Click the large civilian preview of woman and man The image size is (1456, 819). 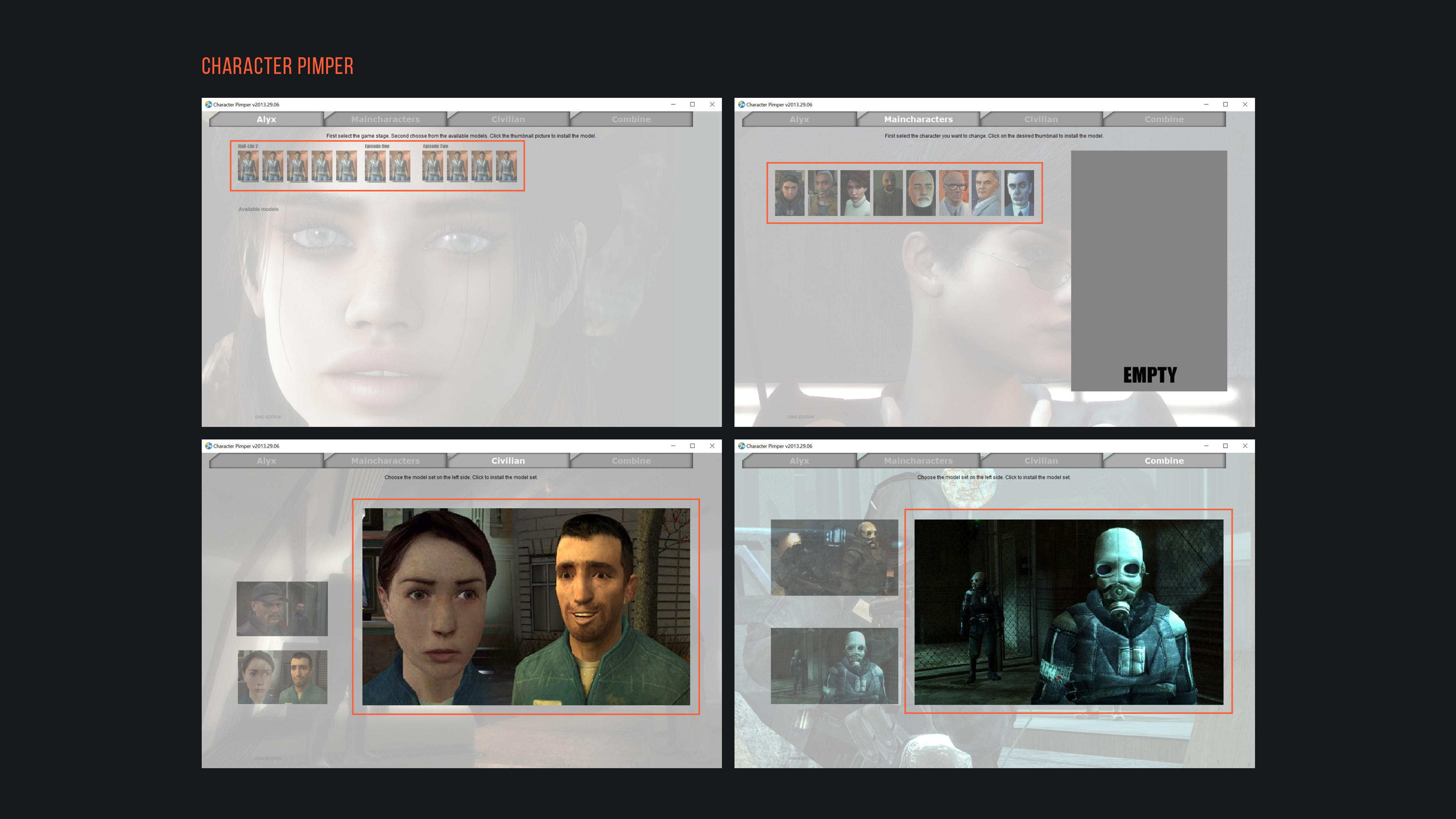pyautogui.click(x=526, y=607)
